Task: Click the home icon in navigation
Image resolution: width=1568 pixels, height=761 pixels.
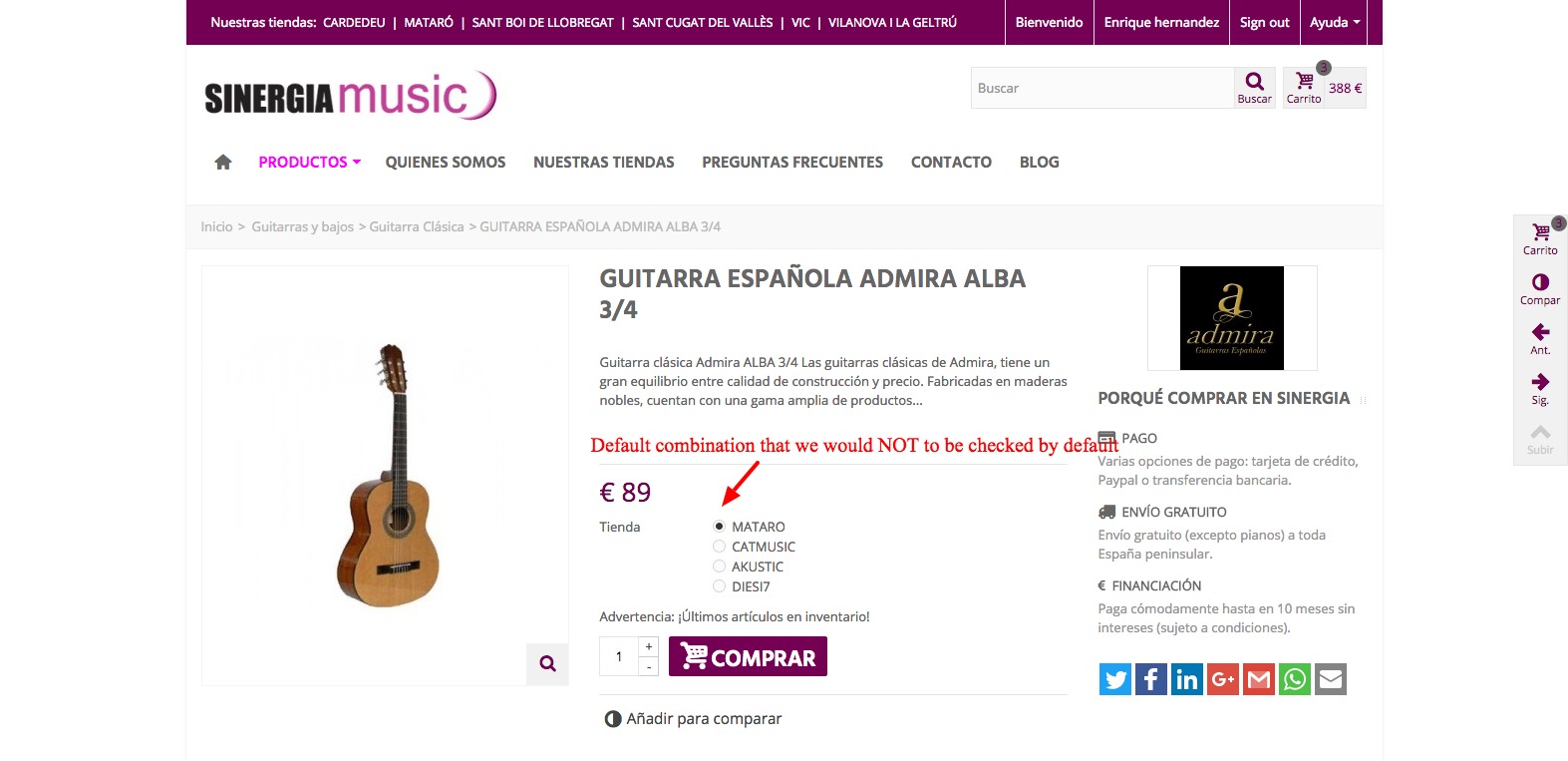Action: click(x=223, y=162)
